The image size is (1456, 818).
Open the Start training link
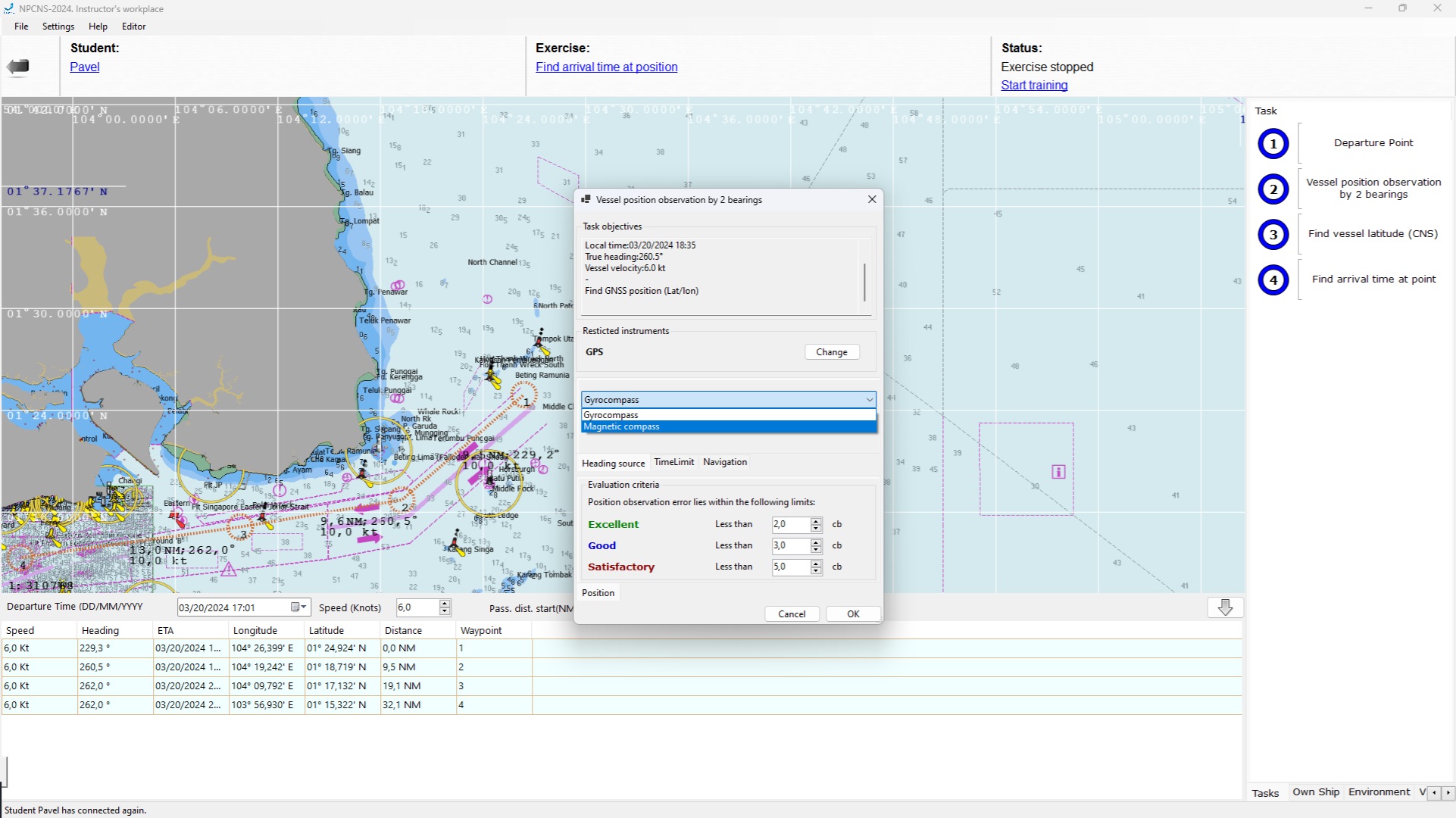pyautogui.click(x=1034, y=85)
